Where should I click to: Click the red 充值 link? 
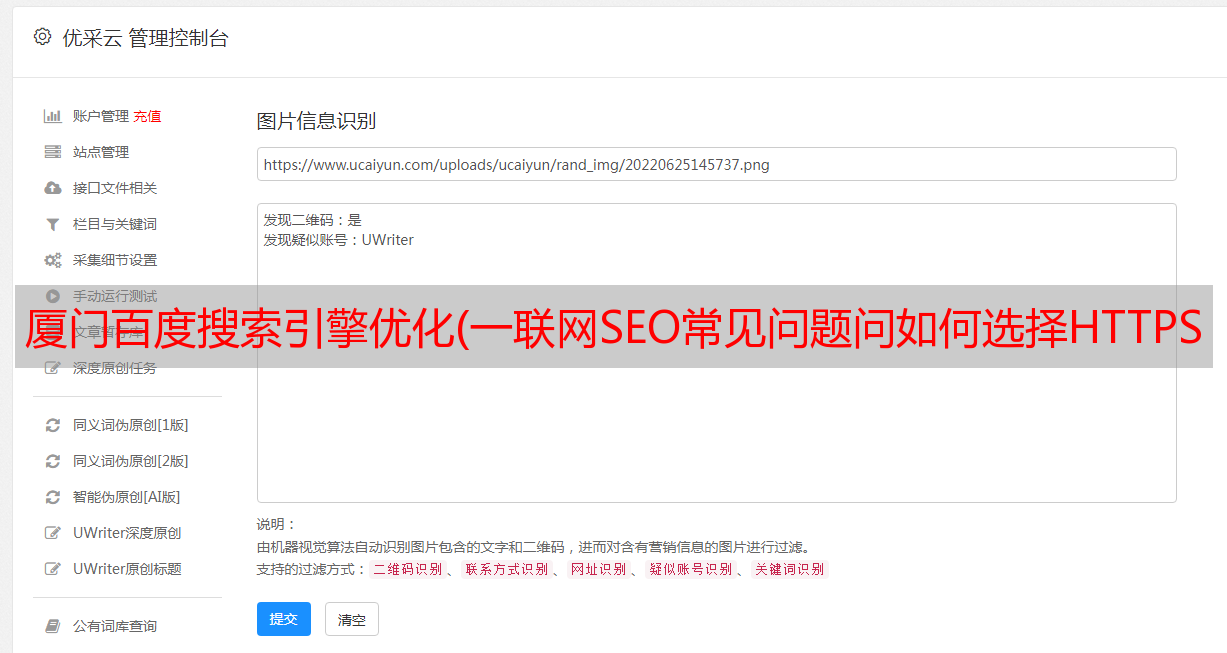coord(147,116)
